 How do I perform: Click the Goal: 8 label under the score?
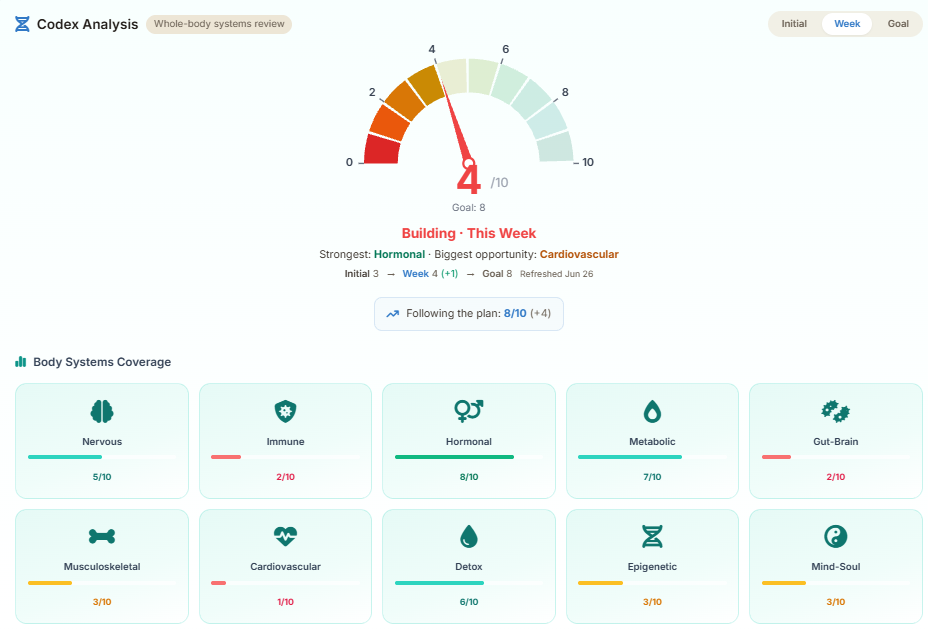pyautogui.click(x=469, y=208)
